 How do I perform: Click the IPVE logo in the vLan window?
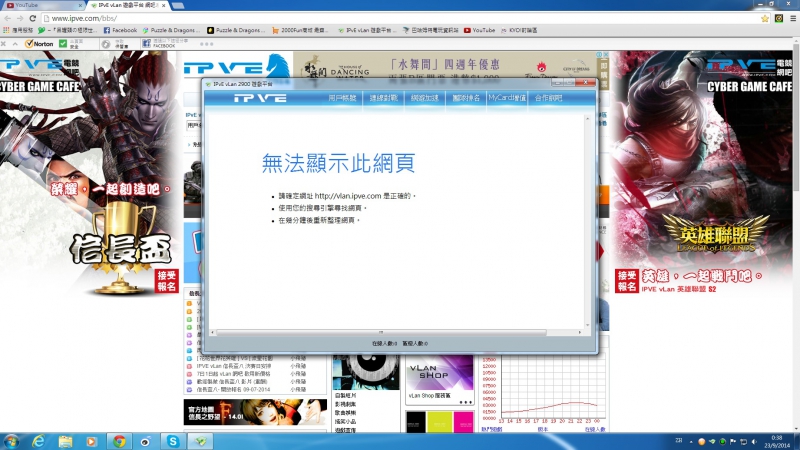260,98
